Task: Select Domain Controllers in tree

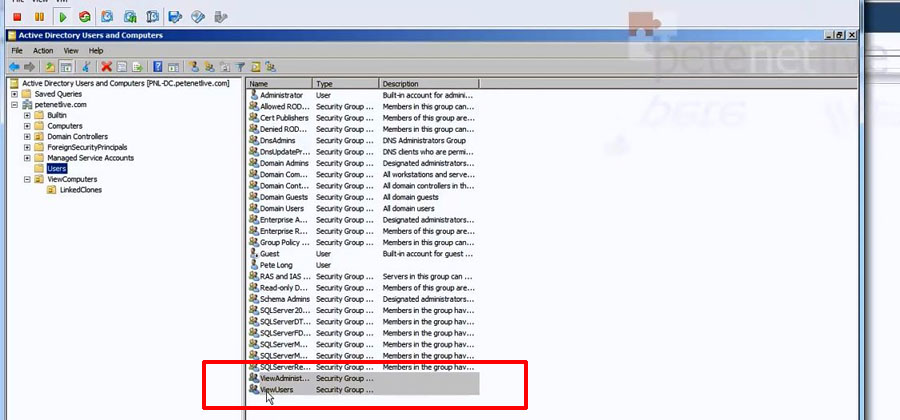Action: click(x=77, y=137)
